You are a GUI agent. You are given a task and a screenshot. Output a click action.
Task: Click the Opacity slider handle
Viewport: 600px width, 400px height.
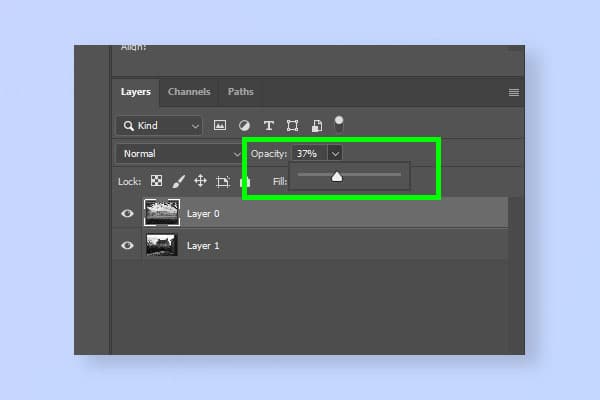337,176
